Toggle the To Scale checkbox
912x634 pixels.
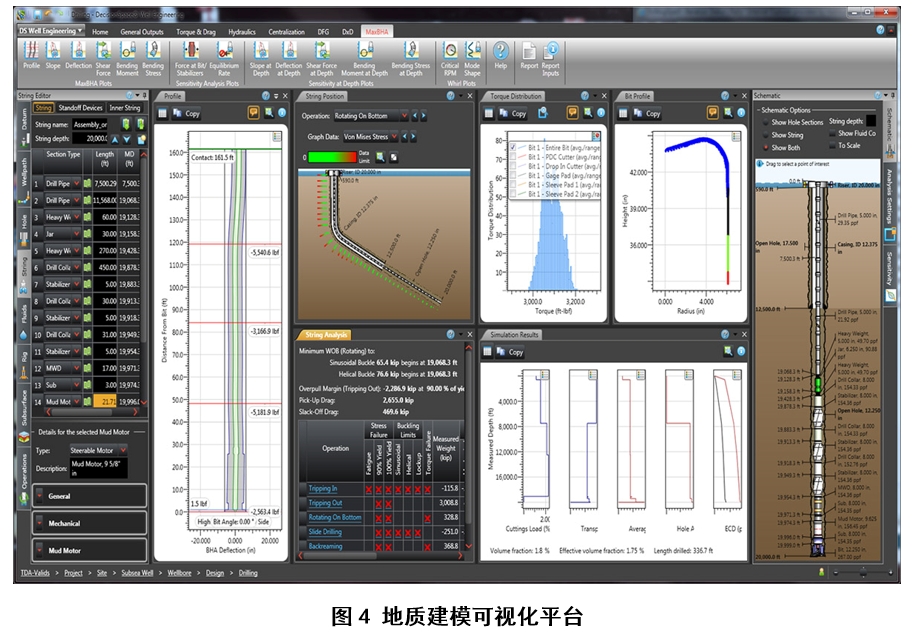(832, 146)
